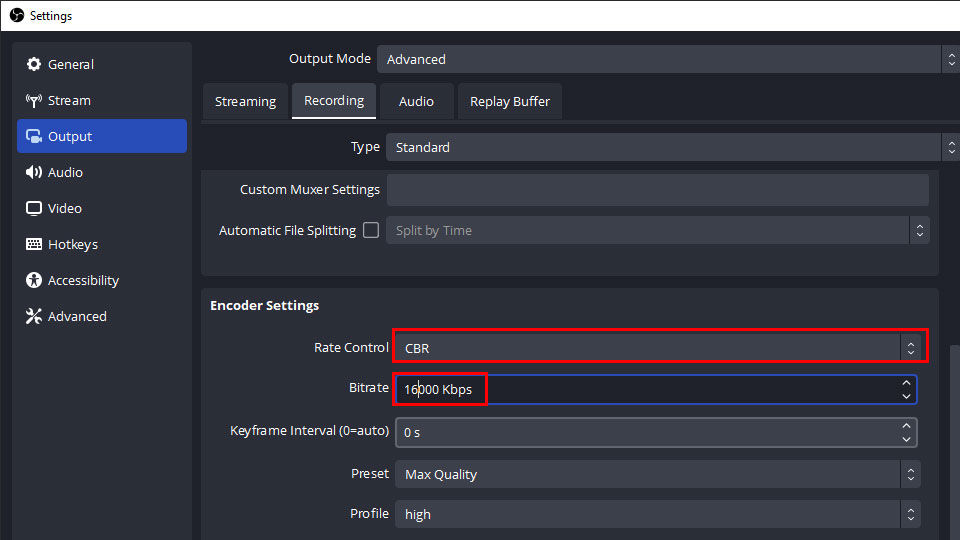Increase Bitrate with the up arrow
This screenshot has width=960, height=540.
click(906, 383)
